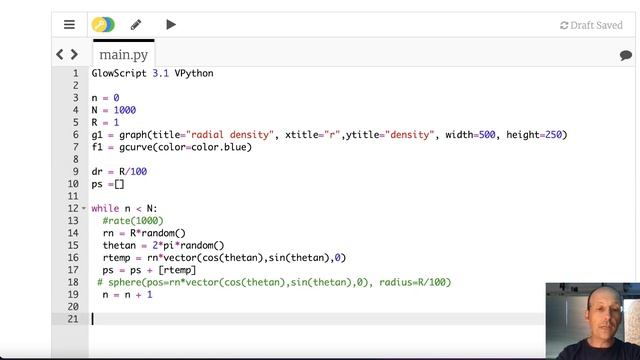This screenshot has height=360, width=640.
Task: Click 'rn = R*random()' line
Action: click(x=144, y=233)
